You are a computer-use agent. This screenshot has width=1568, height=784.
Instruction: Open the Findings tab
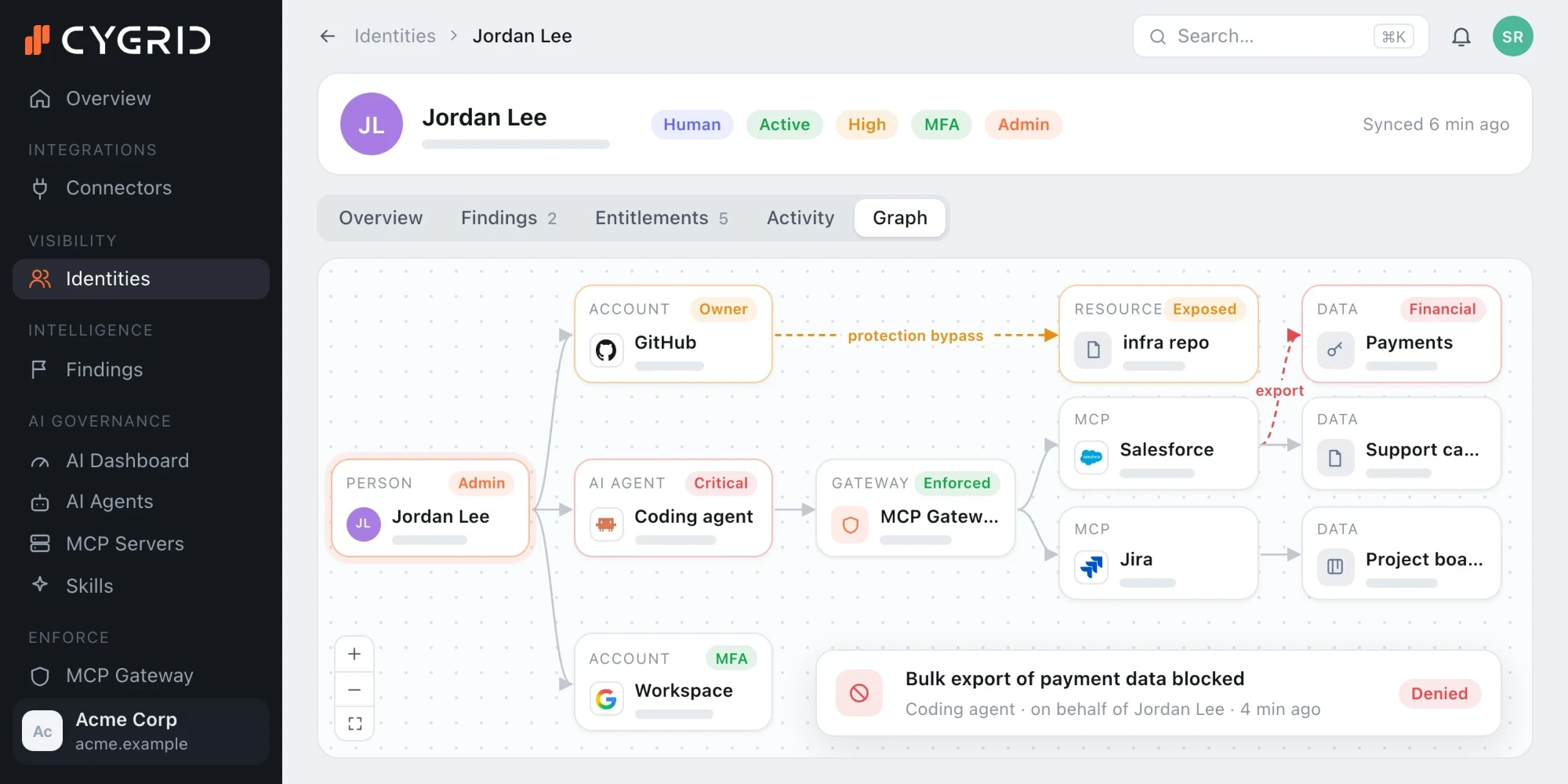(509, 218)
